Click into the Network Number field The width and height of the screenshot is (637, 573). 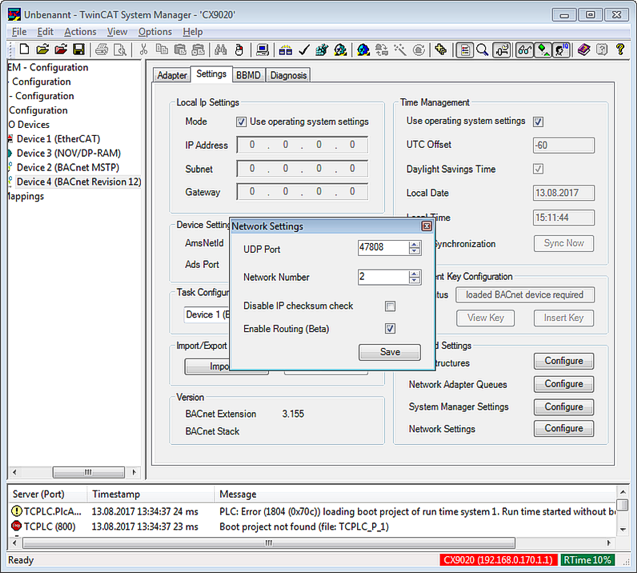pyautogui.click(x=383, y=277)
